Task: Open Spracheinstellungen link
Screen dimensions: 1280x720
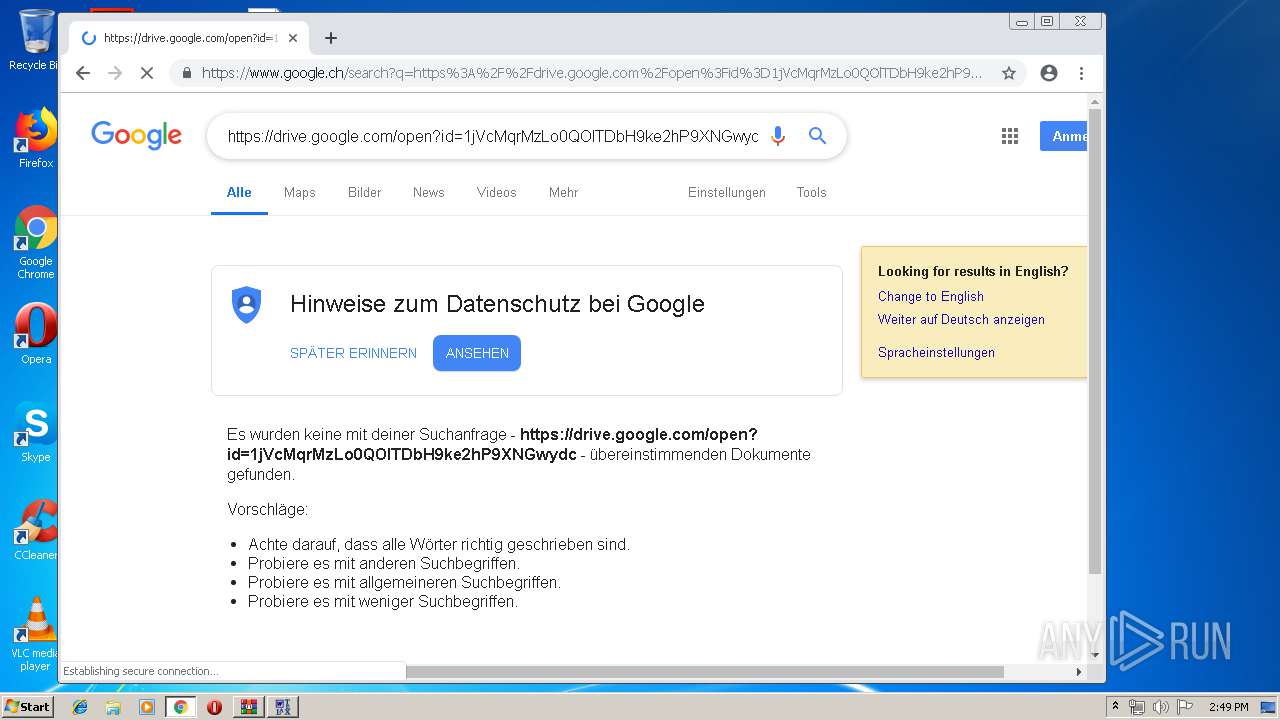Action: tap(936, 352)
